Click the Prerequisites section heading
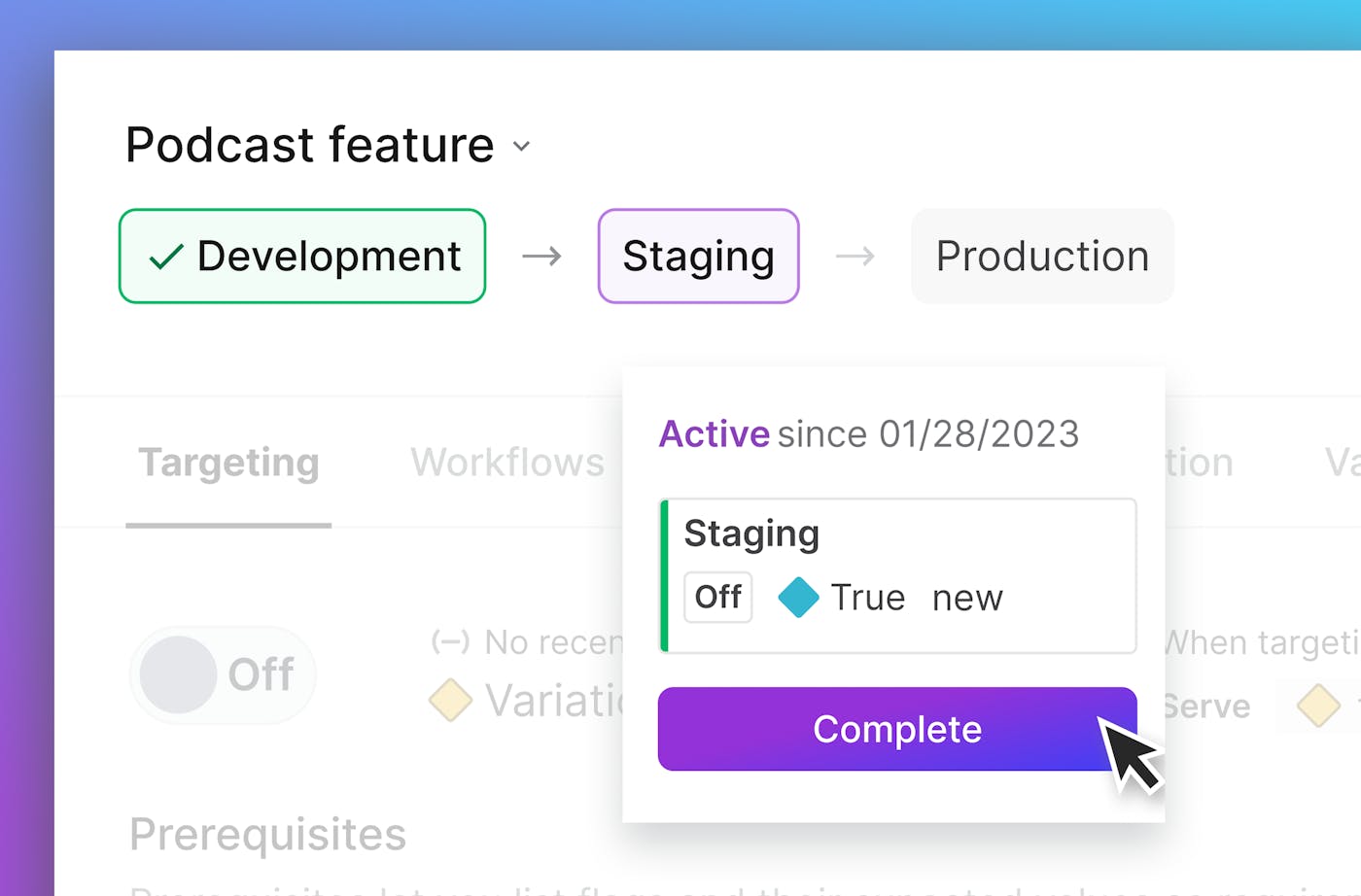Image resolution: width=1361 pixels, height=896 pixels. pos(267,834)
